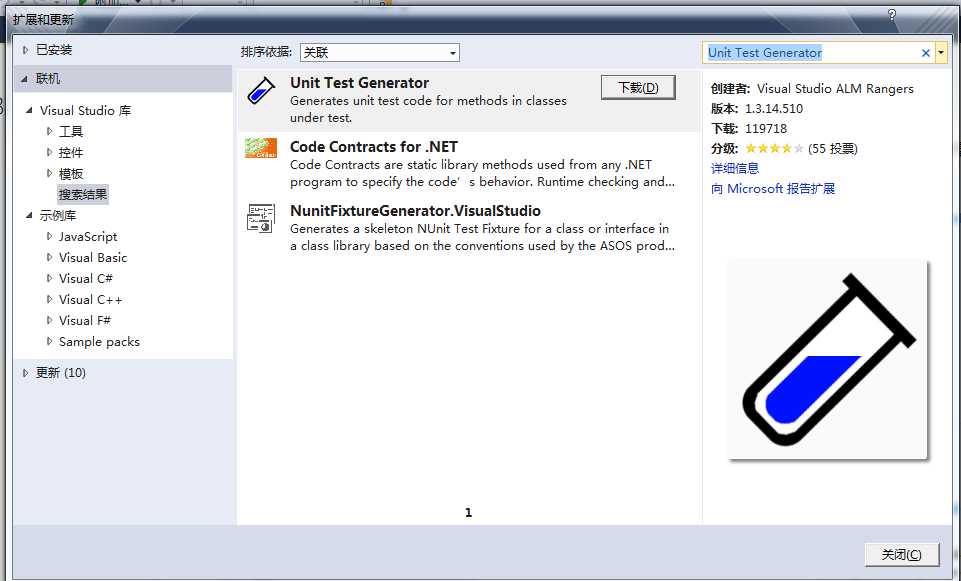Click the large test tube preview image
The width and height of the screenshot is (961, 581).
828,360
